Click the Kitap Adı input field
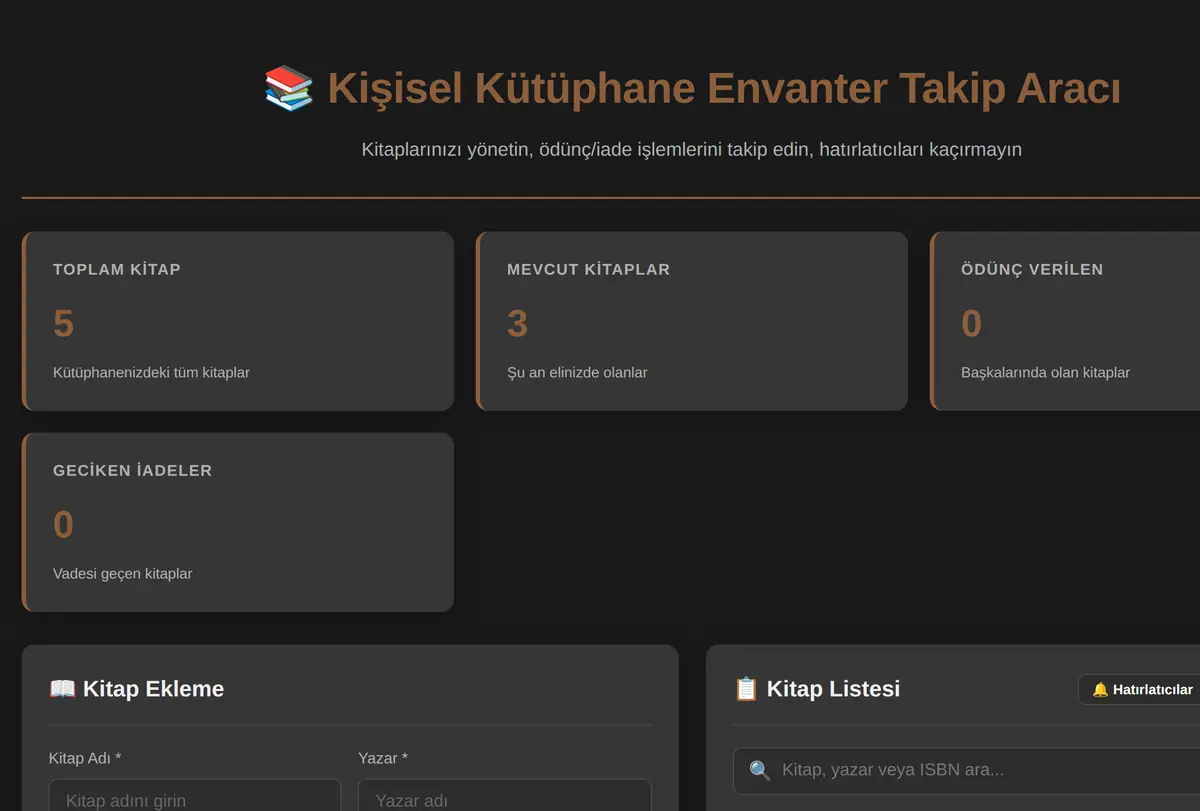 pyautogui.click(x=193, y=796)
